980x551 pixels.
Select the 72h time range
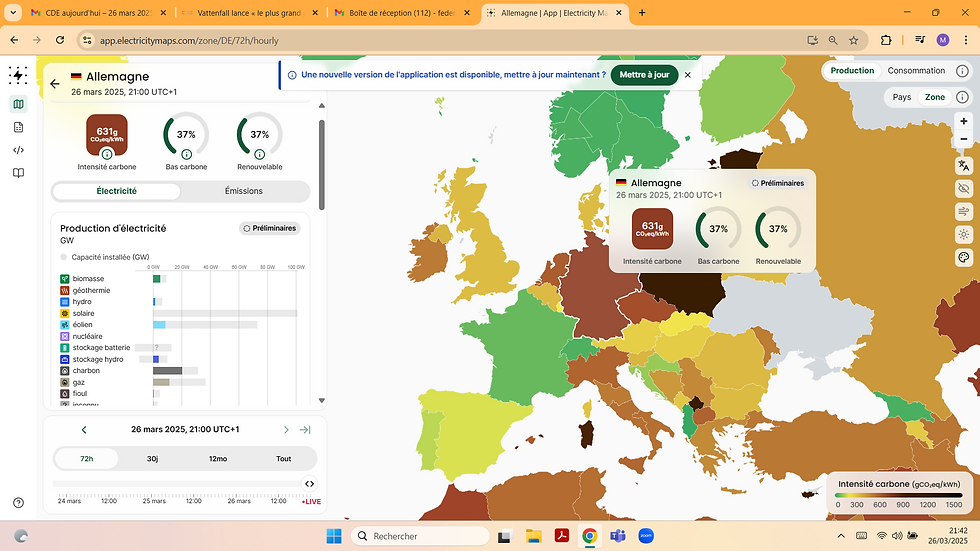pos(86,459)
